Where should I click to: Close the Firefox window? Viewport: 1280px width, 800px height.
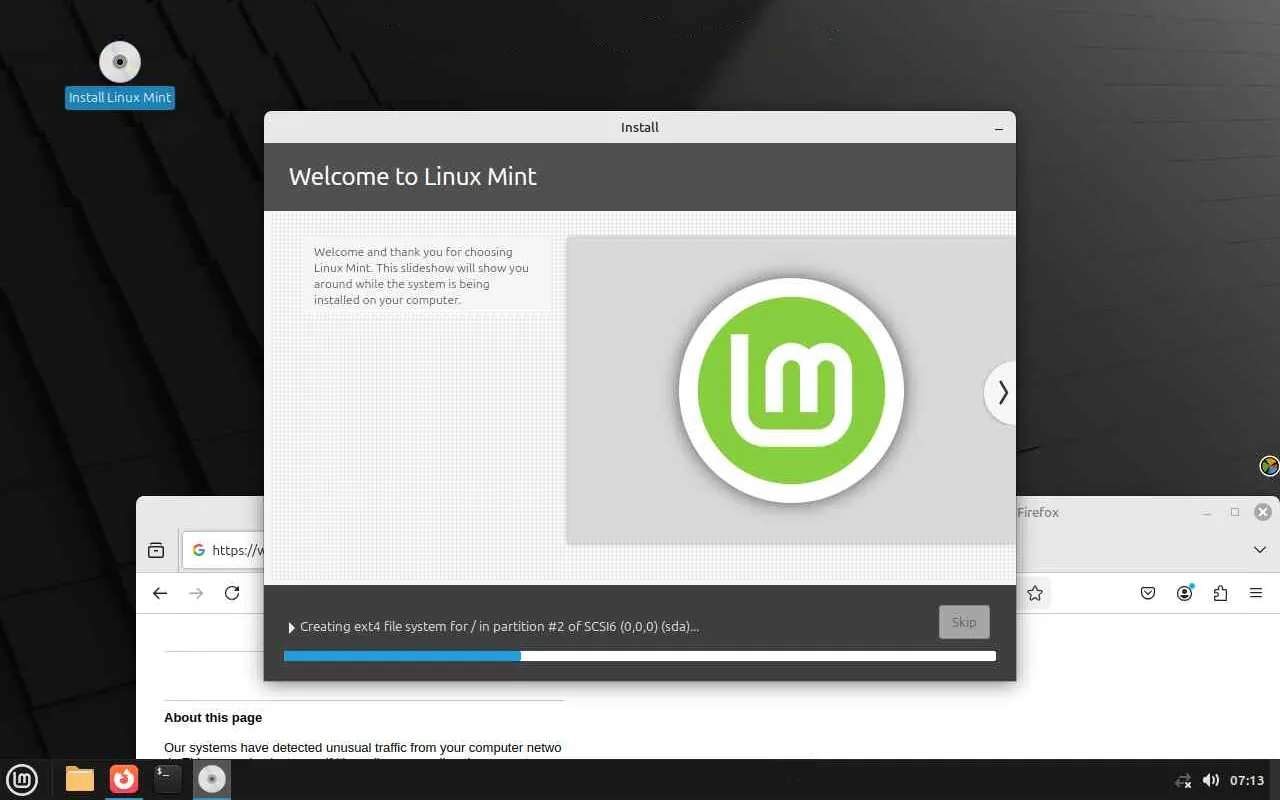click(1263, 512)
